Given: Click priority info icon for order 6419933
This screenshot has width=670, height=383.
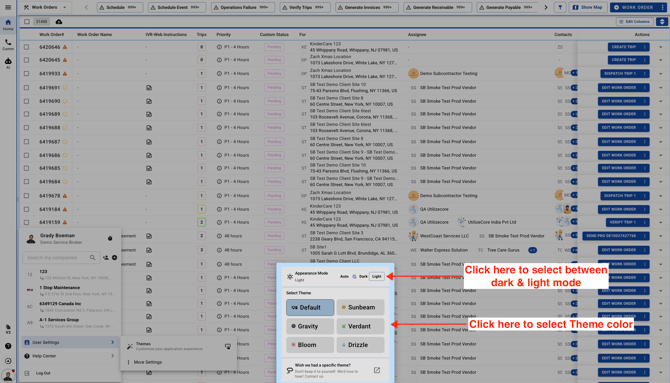Looking at the screenshot, I should [x=219, y=74].
